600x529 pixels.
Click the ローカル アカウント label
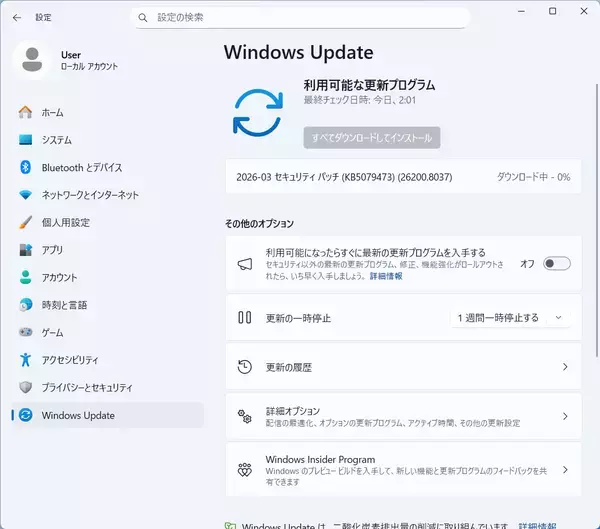click(x=89, y=66)
